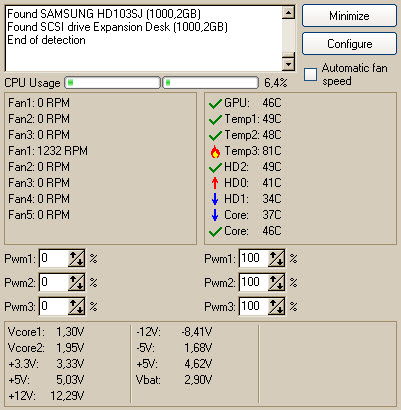Click the left Pwm3 spinner arrows

point(76,307)
